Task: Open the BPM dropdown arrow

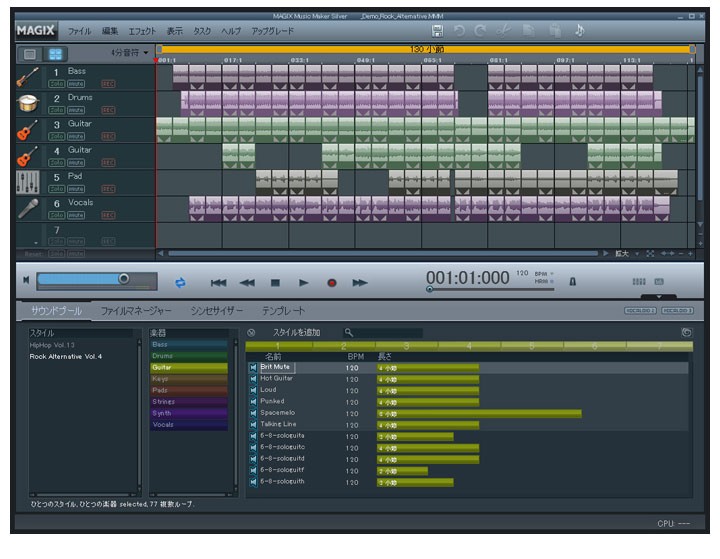Action: click(x=551, y=274)
